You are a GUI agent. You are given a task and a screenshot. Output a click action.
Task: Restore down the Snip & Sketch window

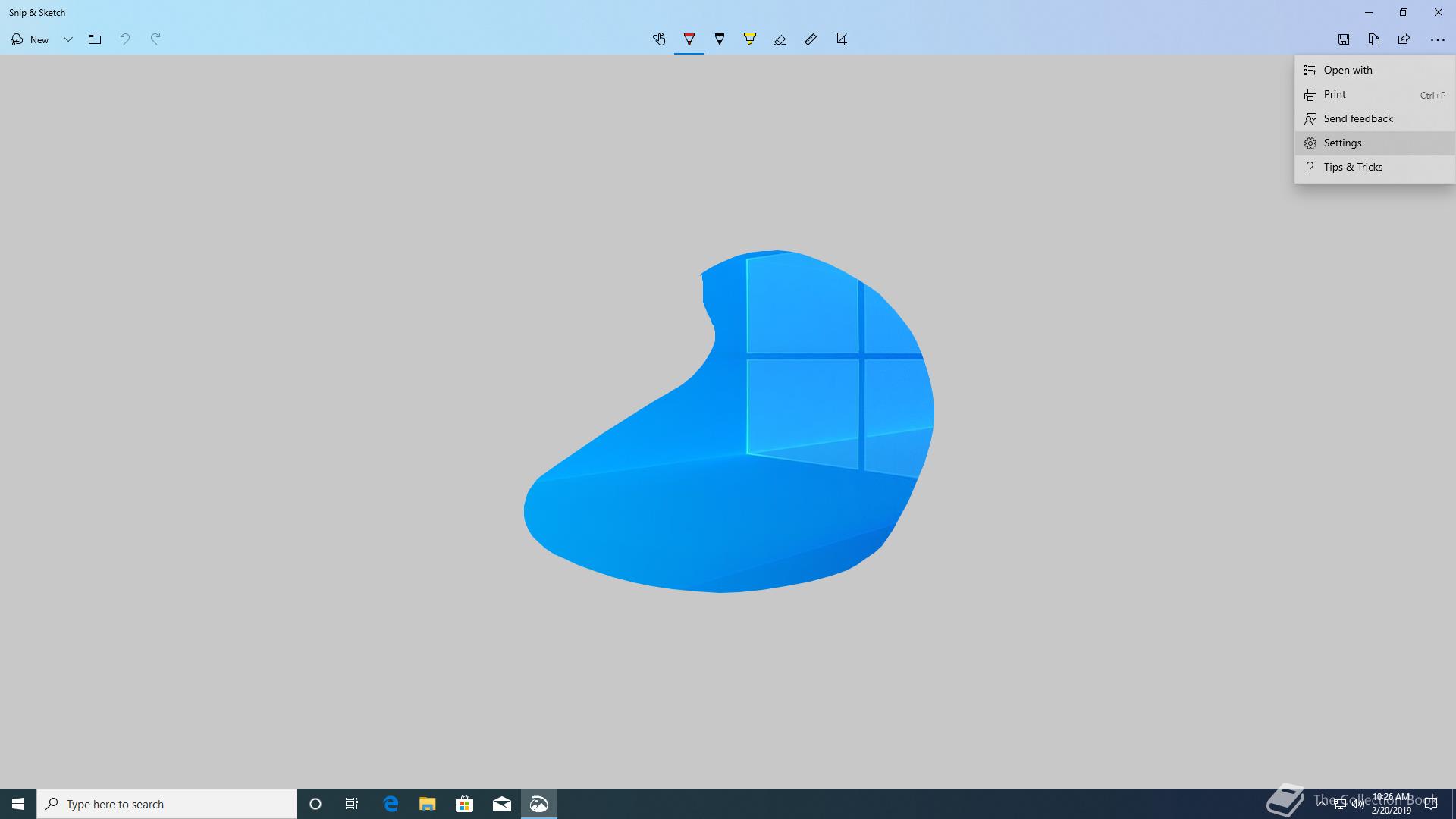(1404, 12)
